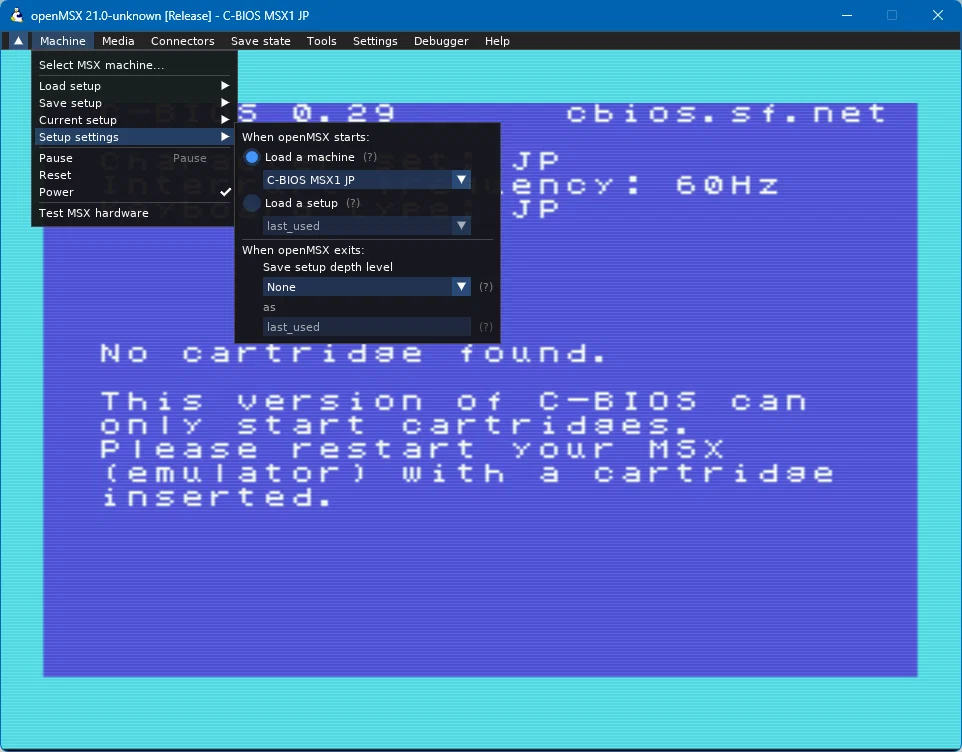
Task: Open the C-BIOS MSX1 JP machine dropdown
Action: coord(367,180)
